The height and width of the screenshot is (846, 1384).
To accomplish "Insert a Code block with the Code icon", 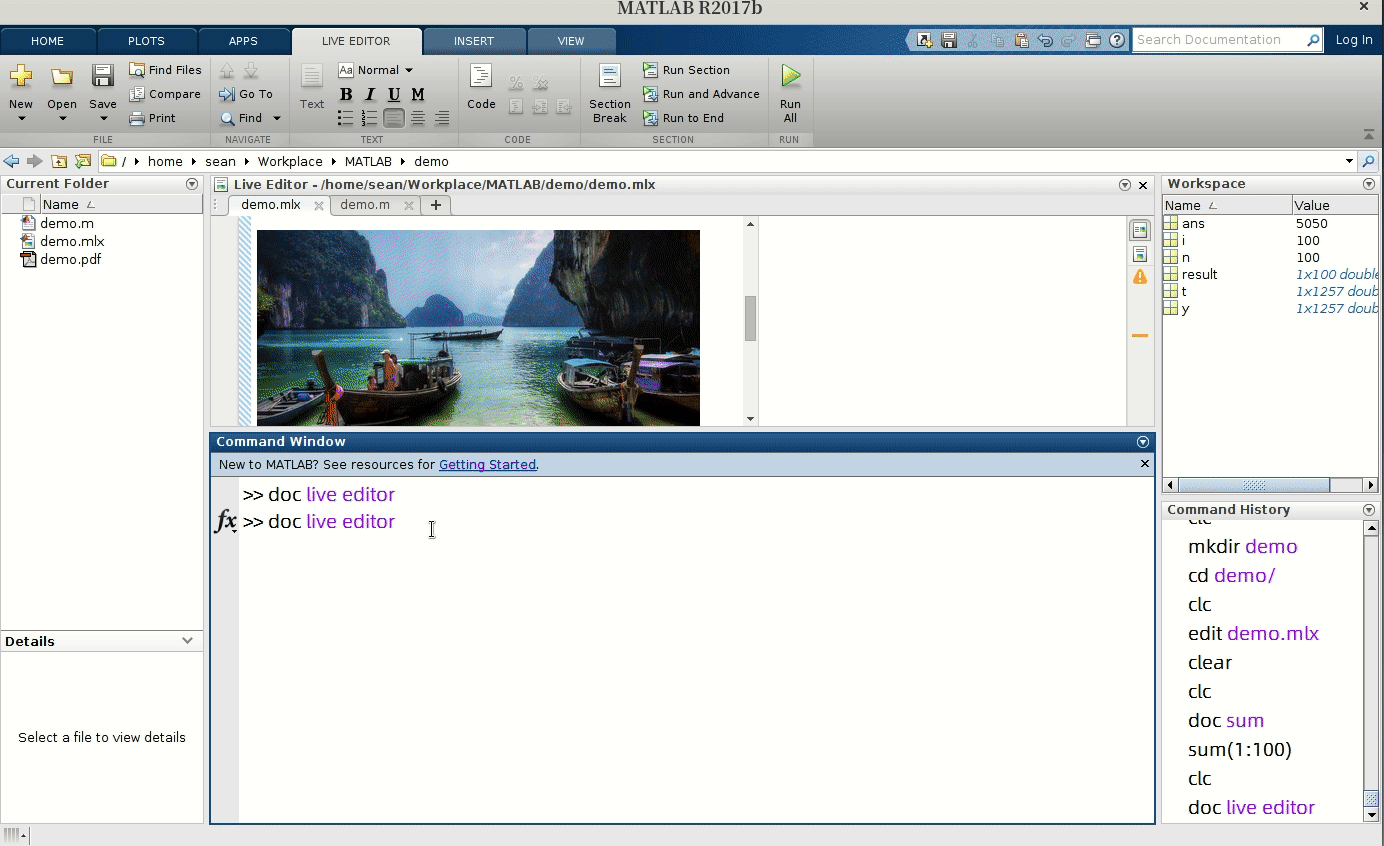I will pyautogui.click(x=481, y=77).
